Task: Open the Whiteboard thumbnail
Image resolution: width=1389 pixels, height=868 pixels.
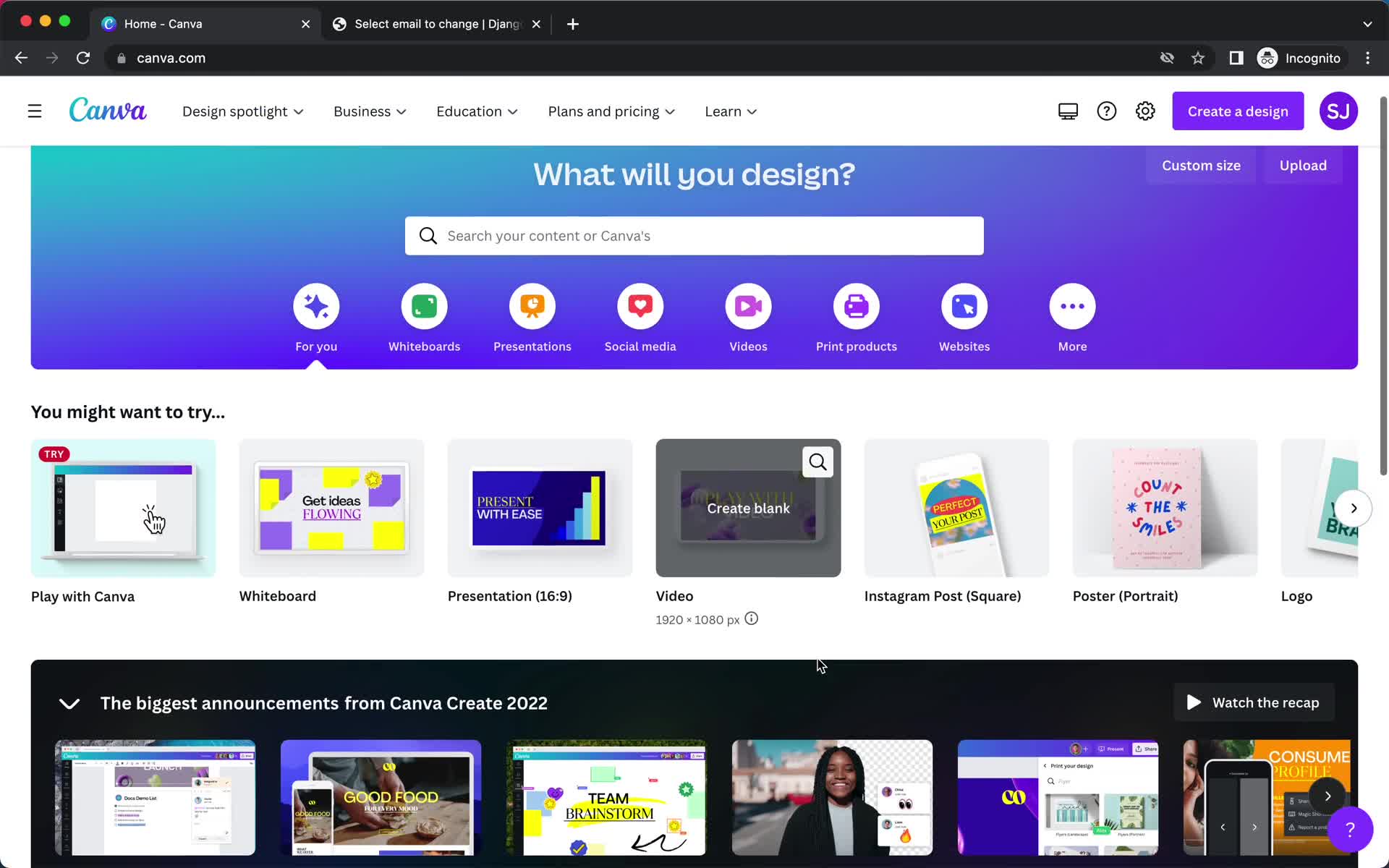Action: 331,508
